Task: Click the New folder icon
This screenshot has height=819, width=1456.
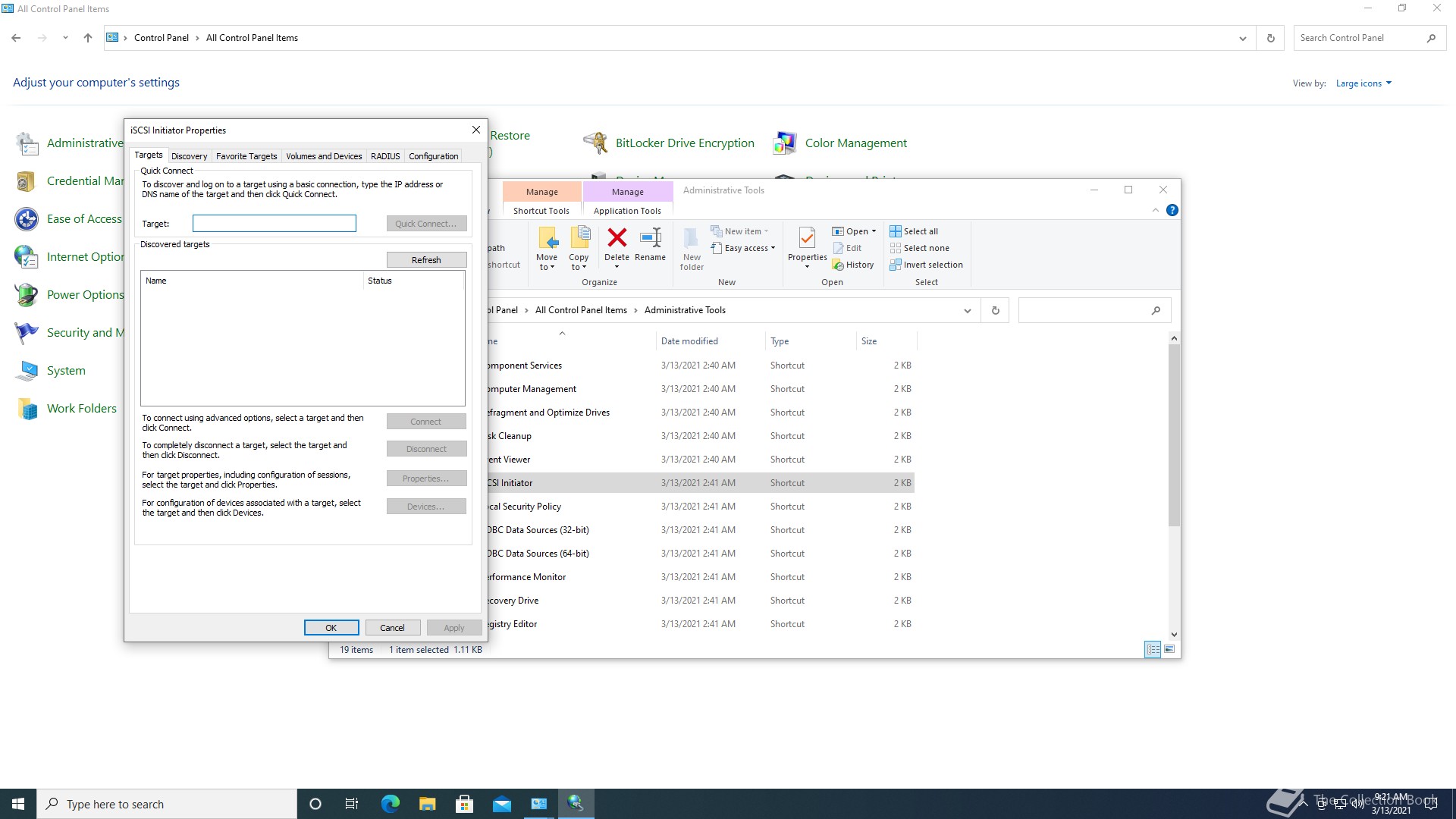Action: (x=692, y=249)
